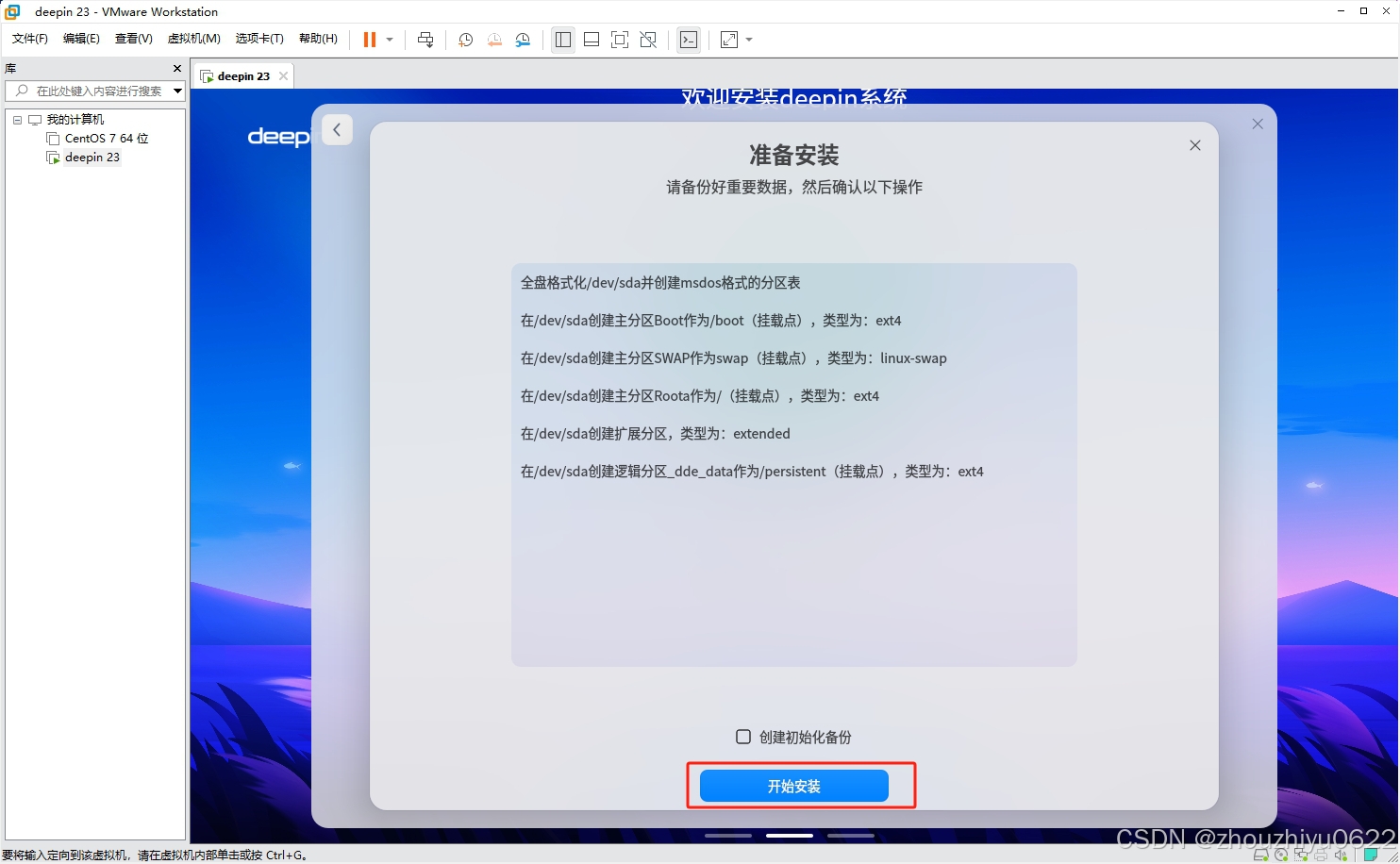
Task: Click the teal message log icon
Action: pos(1371,855)
